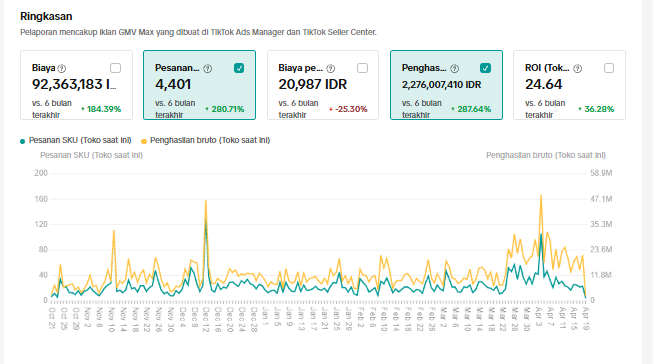The width and height of the screenshot is (653, 364).
Task: Click the Apr 3 date axis label
Action: (538, 317)
